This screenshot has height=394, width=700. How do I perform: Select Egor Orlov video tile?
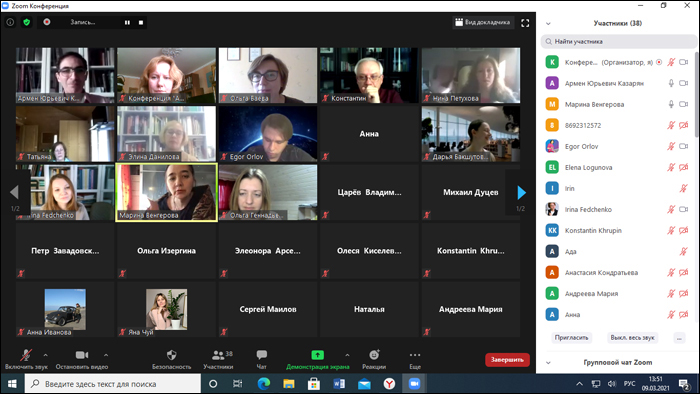pyautogui.click(x=268, y=134)
